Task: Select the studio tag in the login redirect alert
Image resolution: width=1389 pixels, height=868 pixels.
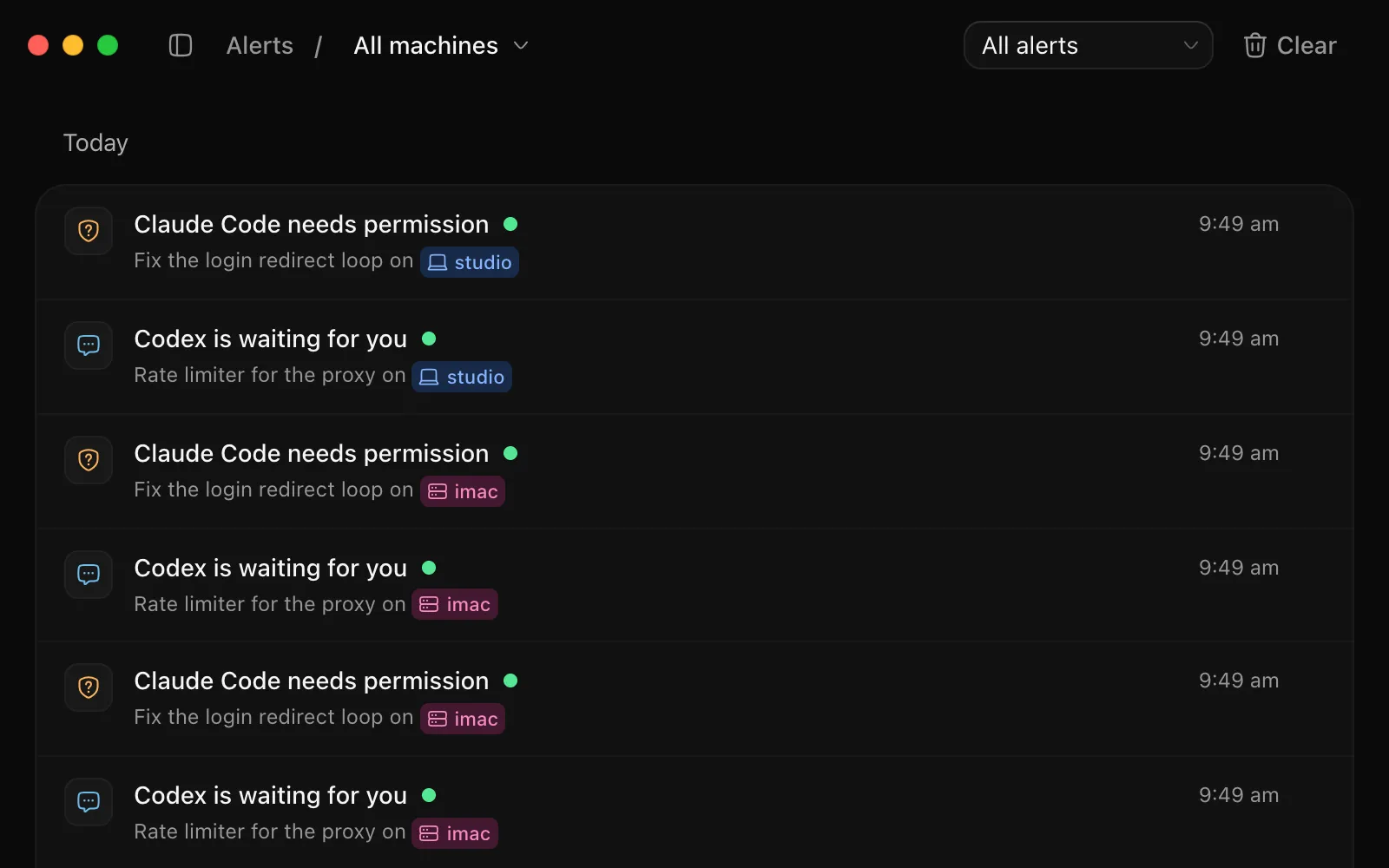Action: [470, 262]
